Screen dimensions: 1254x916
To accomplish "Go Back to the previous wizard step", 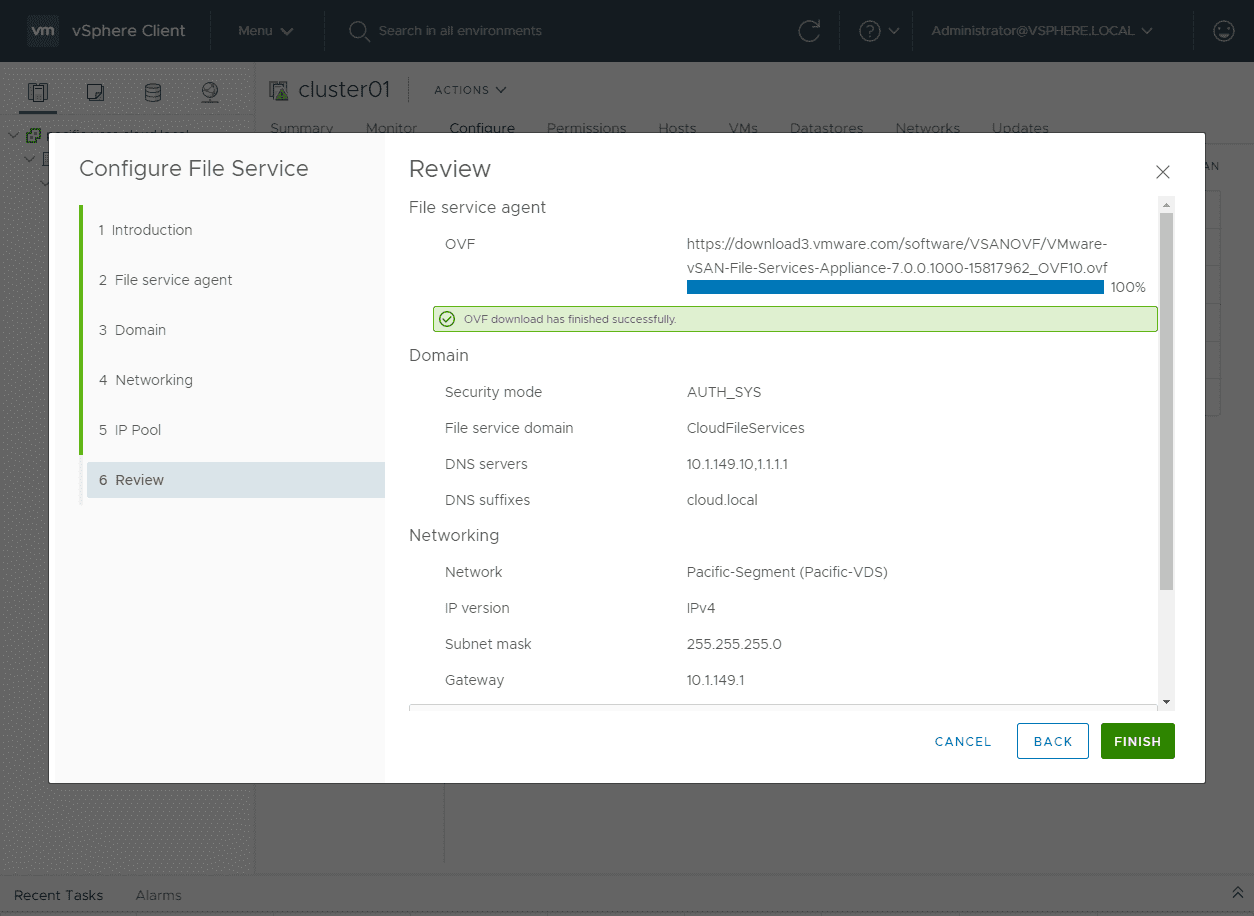I will pyautogui.click(x=1052, y=741).
